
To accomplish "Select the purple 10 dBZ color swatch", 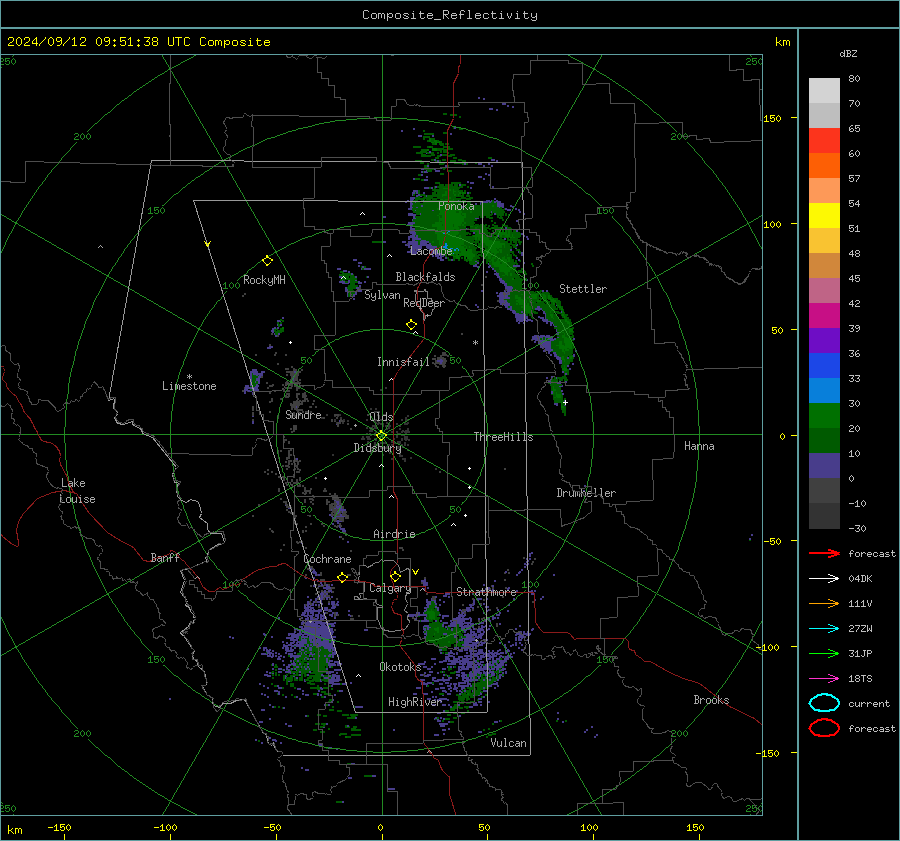I will click(824, 465).
